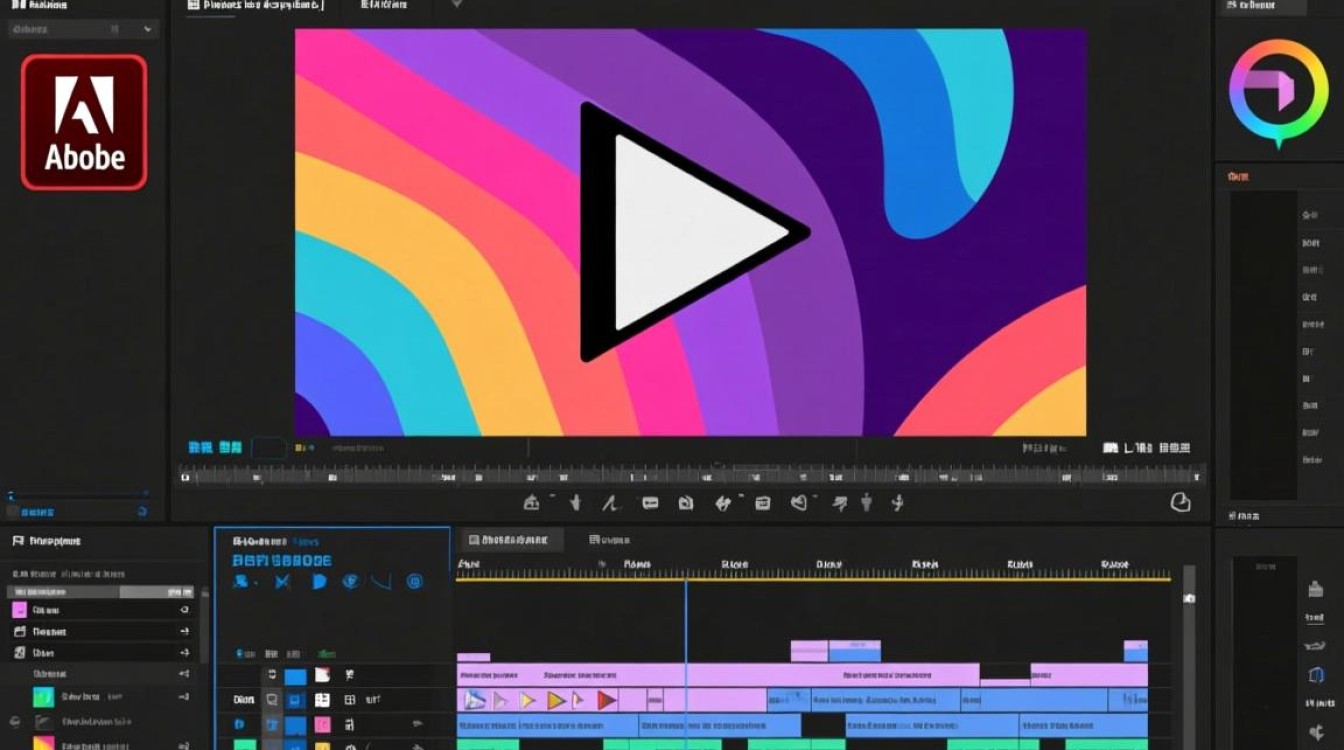Open the dropdown chevron at the top-left panel
This screenshot has width=1344, height=750.
pyautogui.click(x=148, y=30)
